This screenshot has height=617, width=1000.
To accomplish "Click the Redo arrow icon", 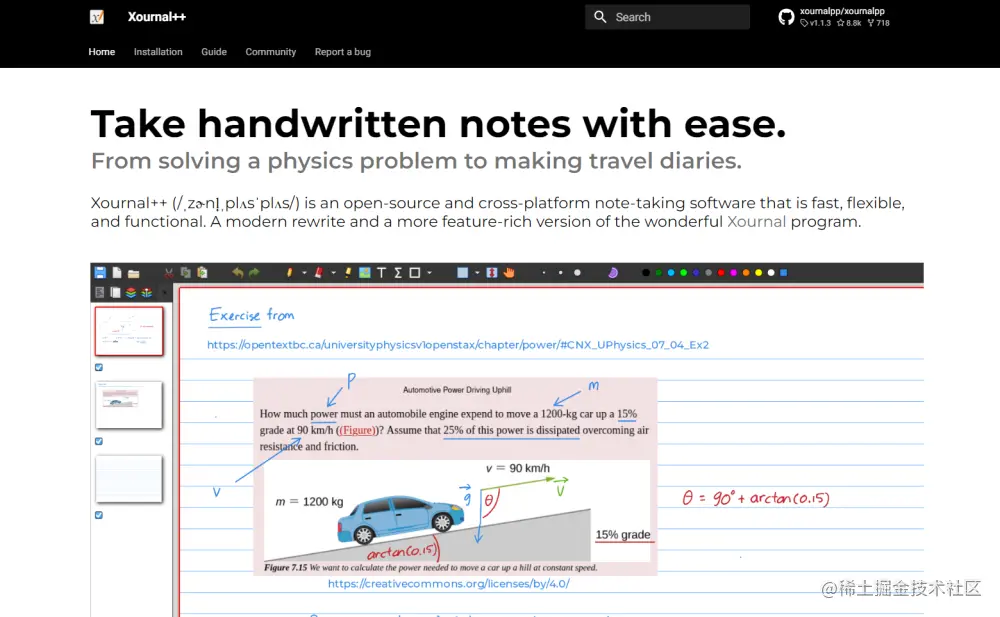I will 254,272.
